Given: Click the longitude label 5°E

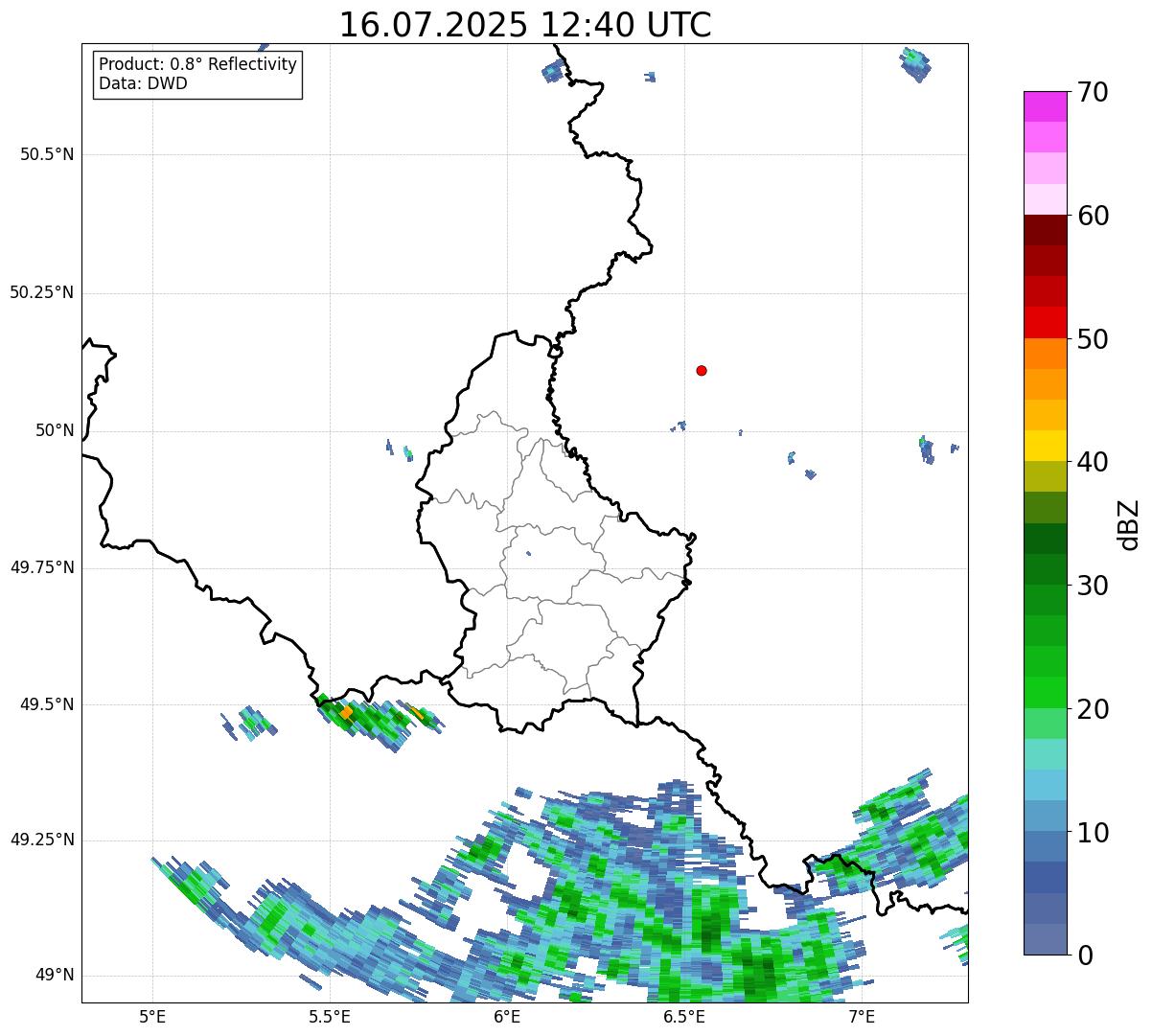Looking at the screenshot, I should [152, 1016].
